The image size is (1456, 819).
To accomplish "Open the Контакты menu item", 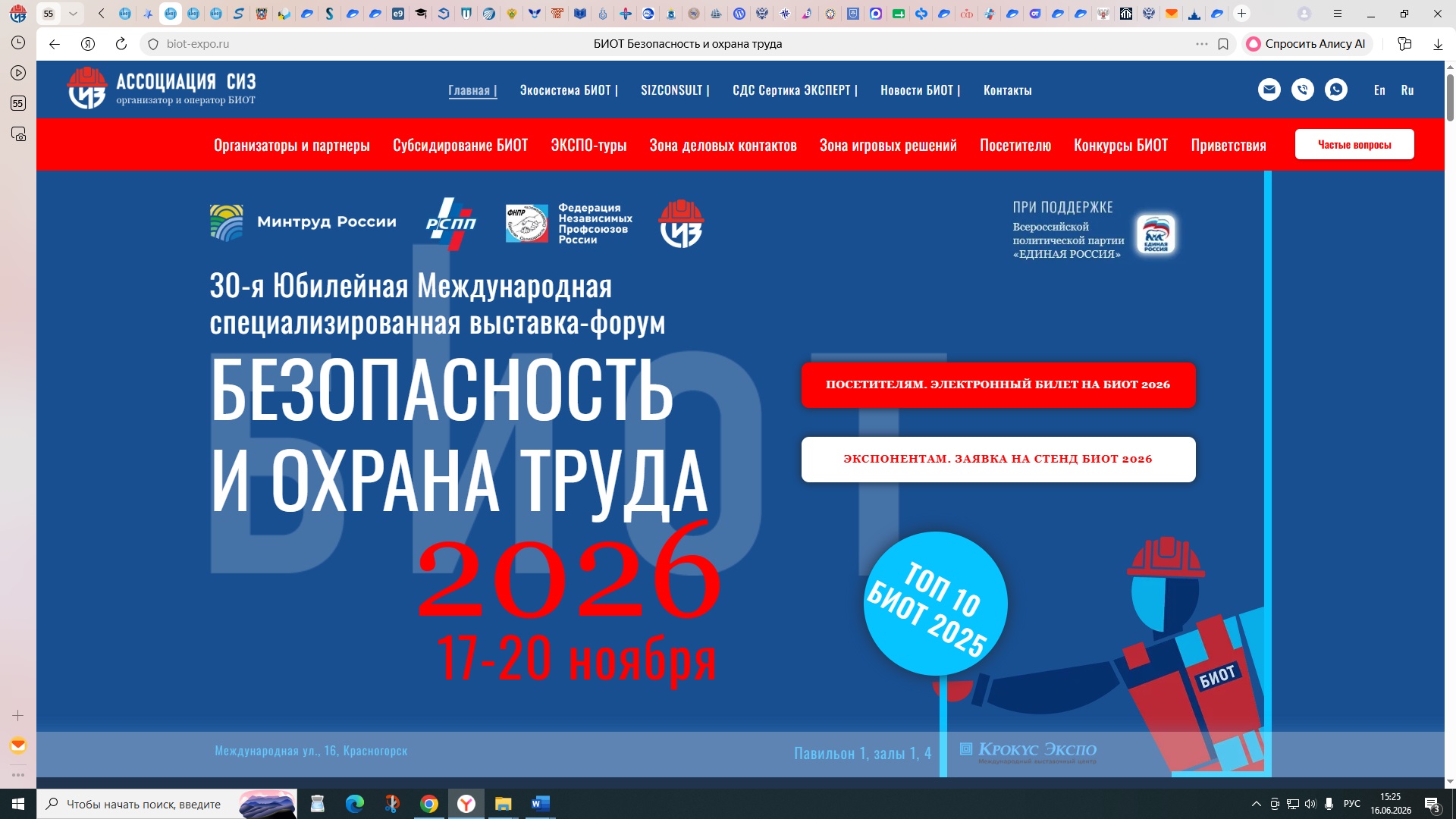I will pyautogui.click(x=1008, y=90).
